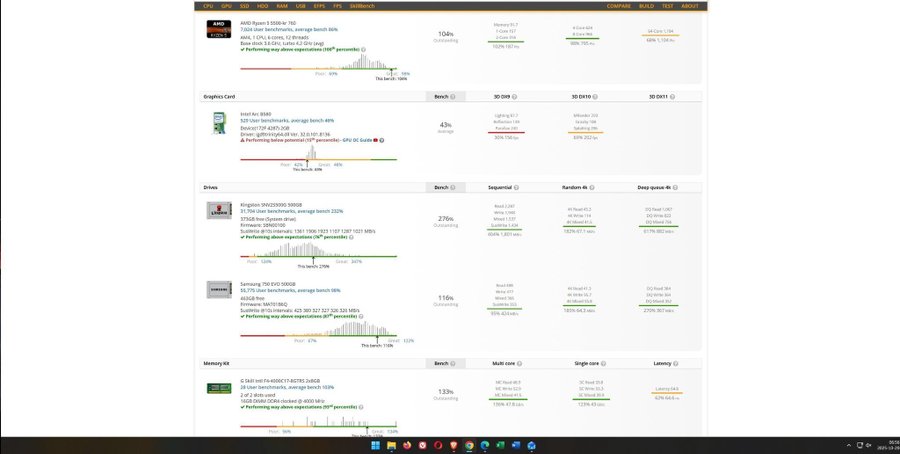The height and width of the screenshot is (454, 900).
Task: Open Samsung 750 EVO user benchmarks link
Action: (x=289, y=289)
